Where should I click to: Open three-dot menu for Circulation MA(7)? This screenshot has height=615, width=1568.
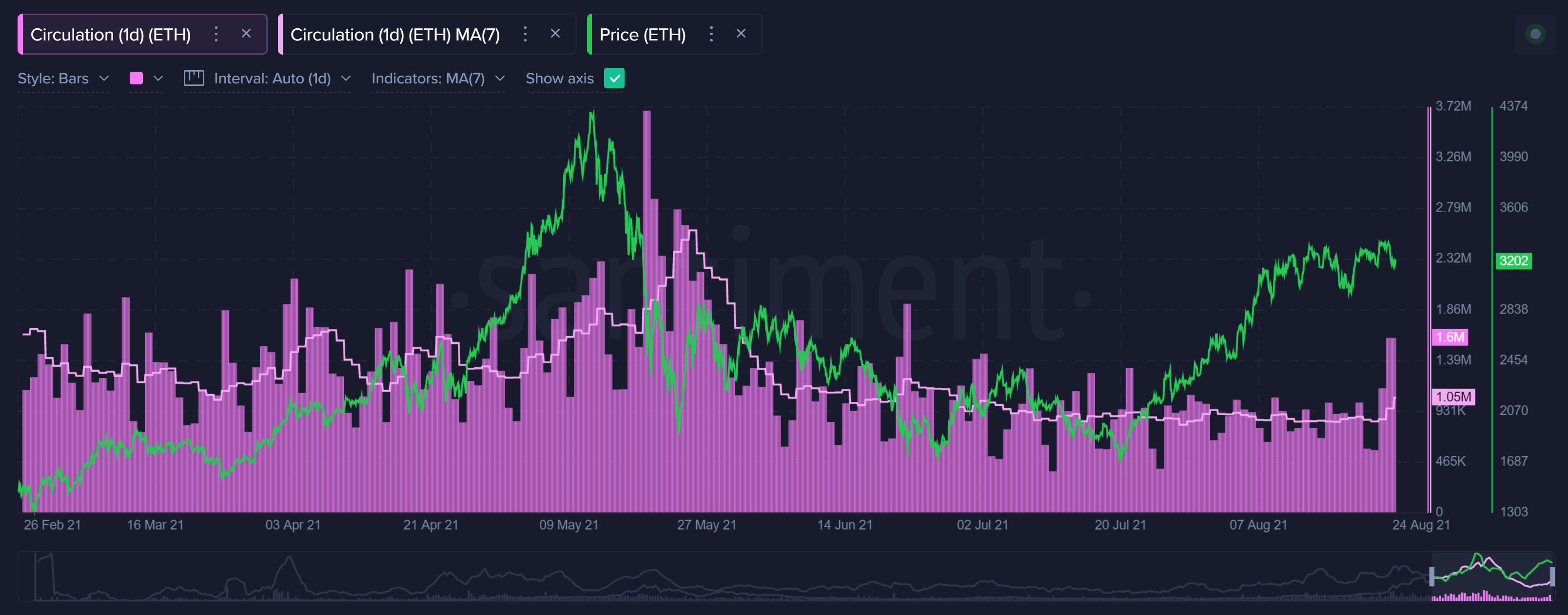click(525, 34)
